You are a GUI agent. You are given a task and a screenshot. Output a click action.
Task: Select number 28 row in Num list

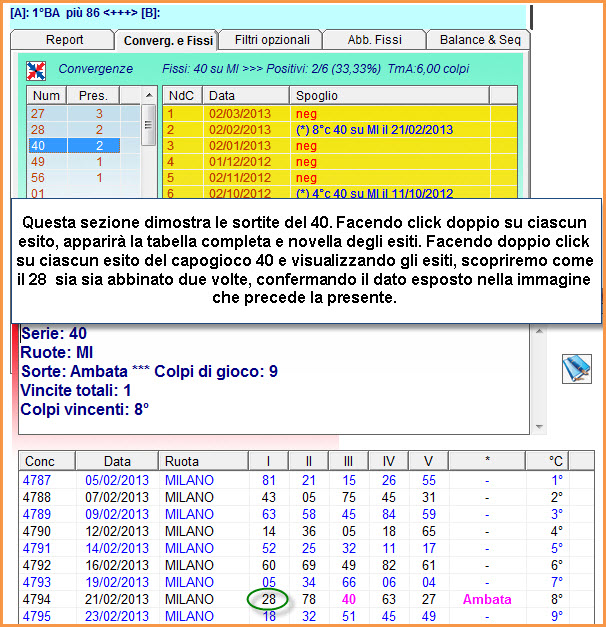pos(83,130)
